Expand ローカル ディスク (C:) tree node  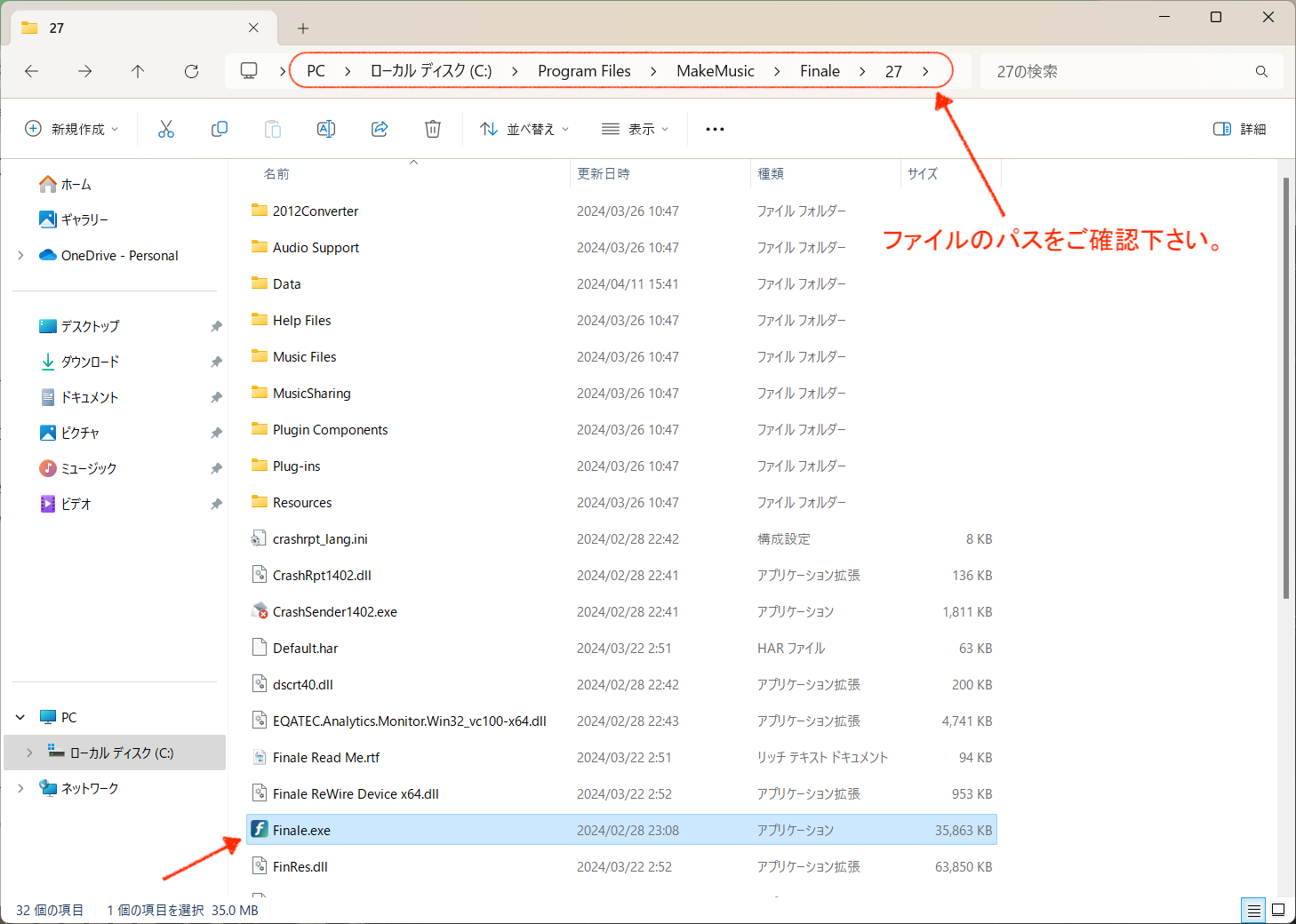[29, 753]
